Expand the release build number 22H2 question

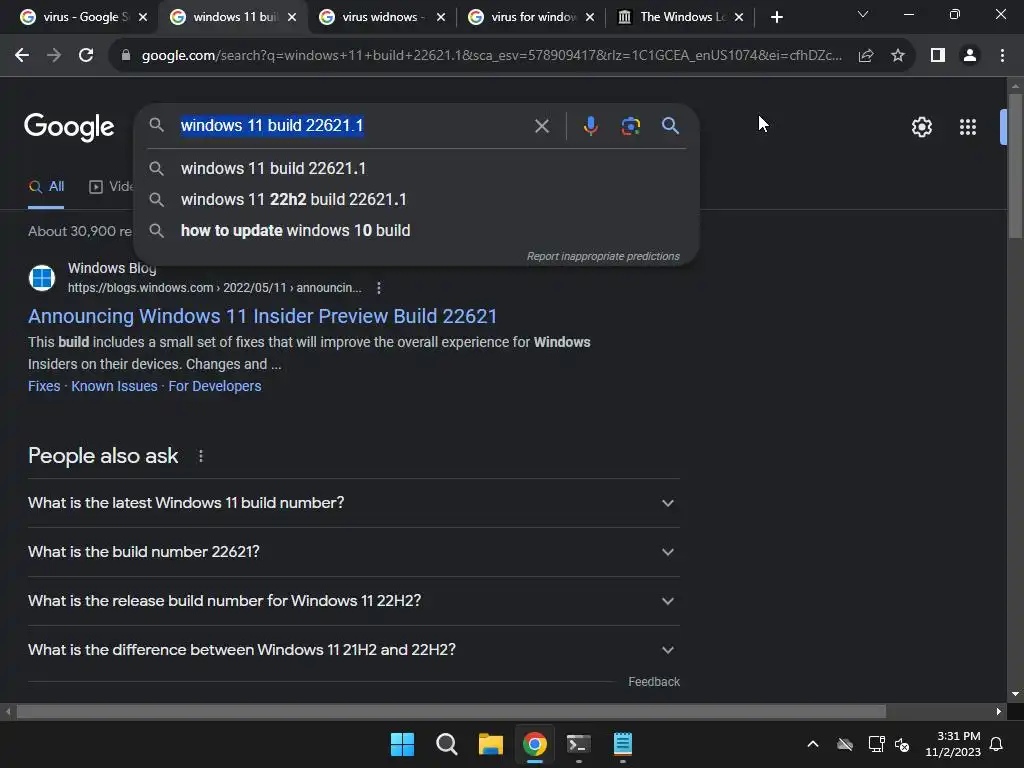click(x=353, y=601)
